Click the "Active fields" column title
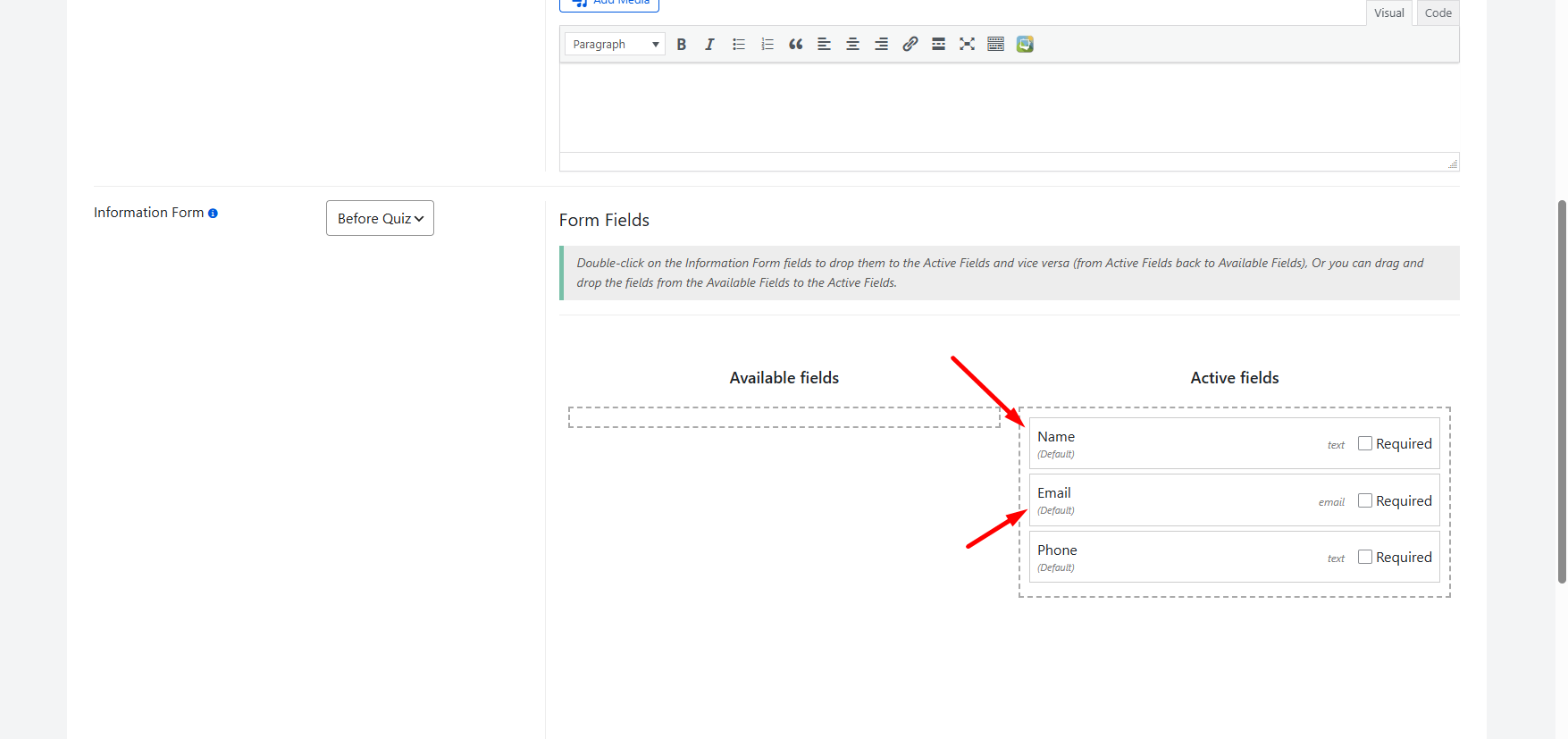Screen dimensions: 1568x739 pyautogui.click(x=1235, y=378)
